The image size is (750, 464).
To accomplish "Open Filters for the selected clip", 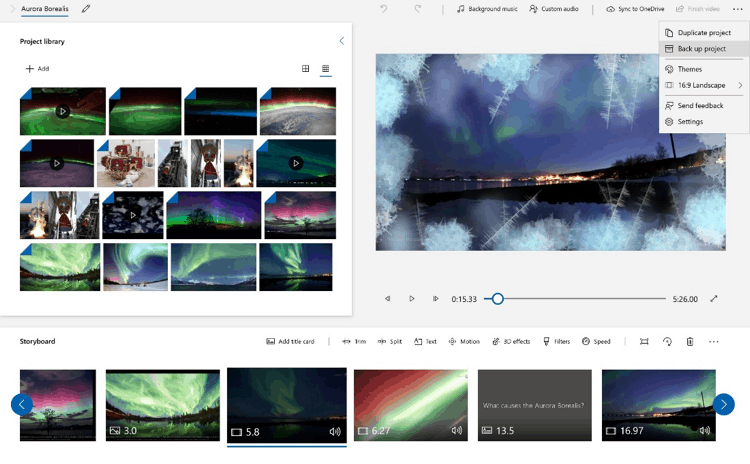I will pos(556,342).
